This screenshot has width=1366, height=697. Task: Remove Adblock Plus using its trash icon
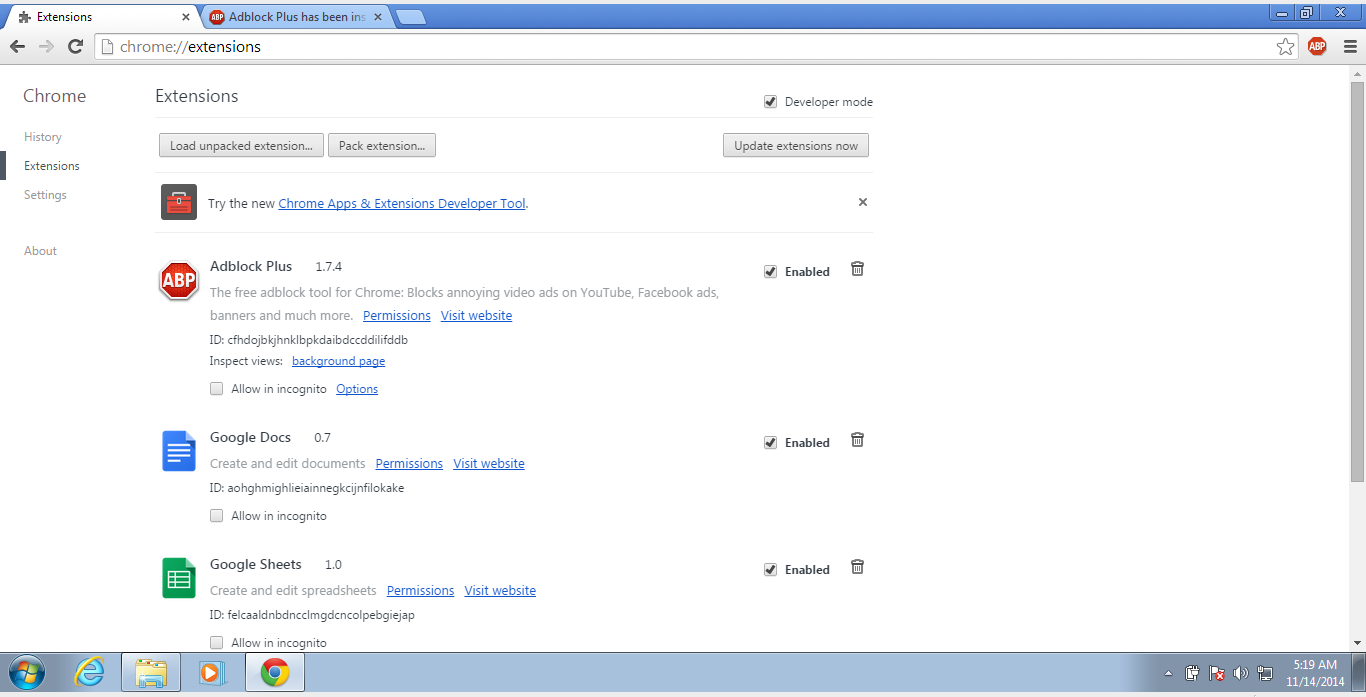point(857,269)
